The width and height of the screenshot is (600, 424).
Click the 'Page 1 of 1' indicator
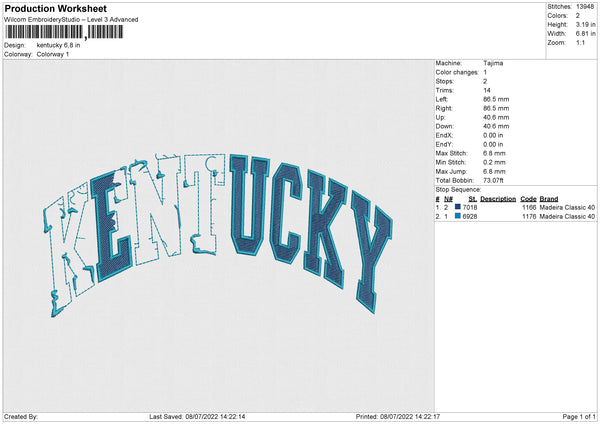[x=579, y=417]
